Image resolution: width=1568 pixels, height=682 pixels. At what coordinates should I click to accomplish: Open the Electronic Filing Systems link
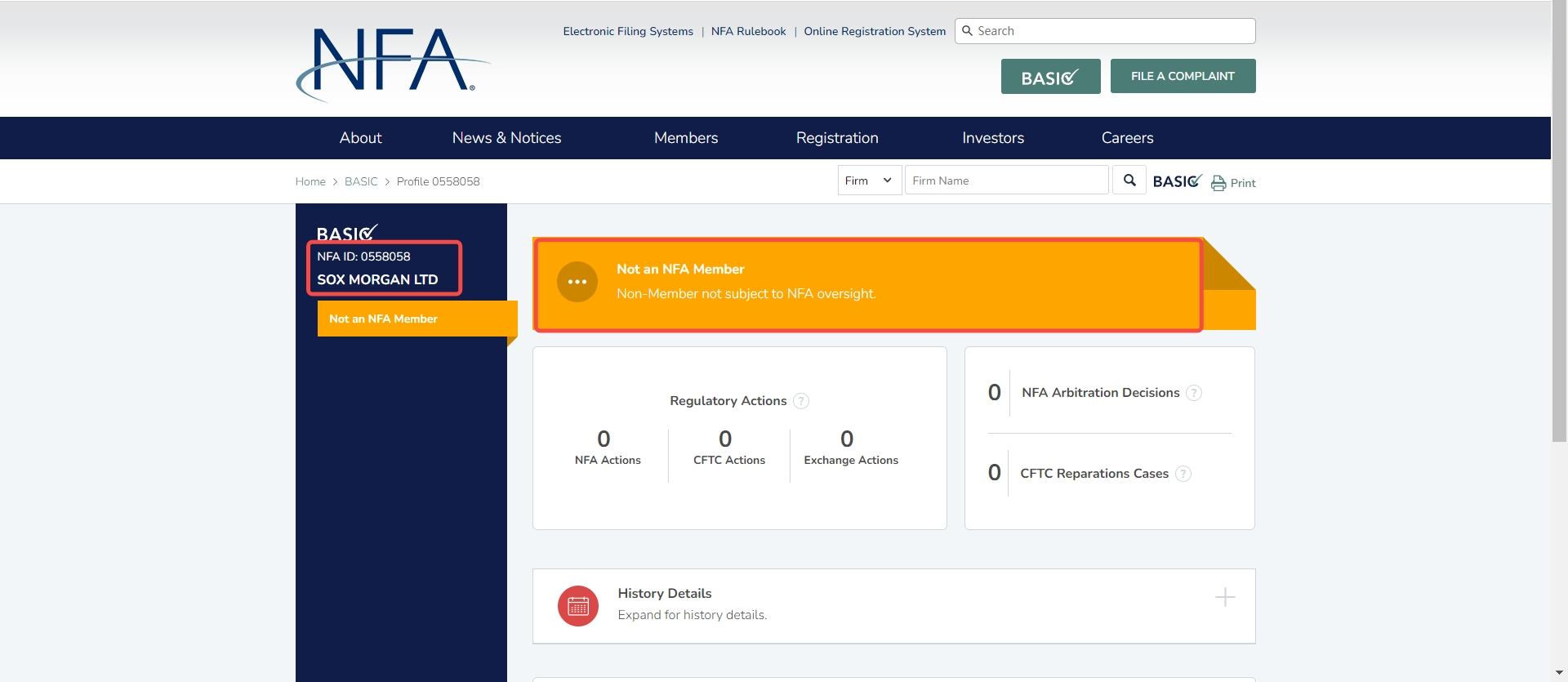click(x=628, y=31)
